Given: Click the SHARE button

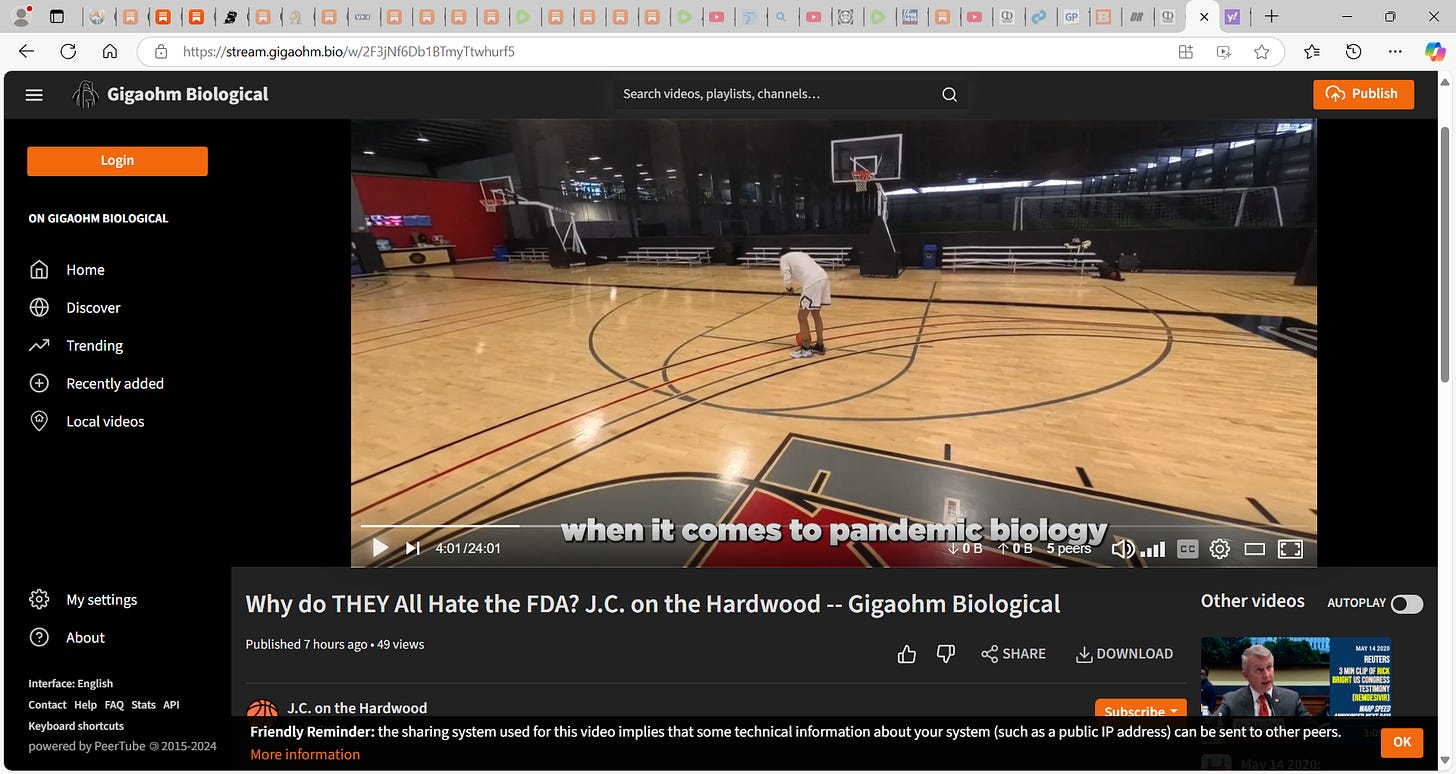Looking at the screenshot, I should [x=1013, y=654].
